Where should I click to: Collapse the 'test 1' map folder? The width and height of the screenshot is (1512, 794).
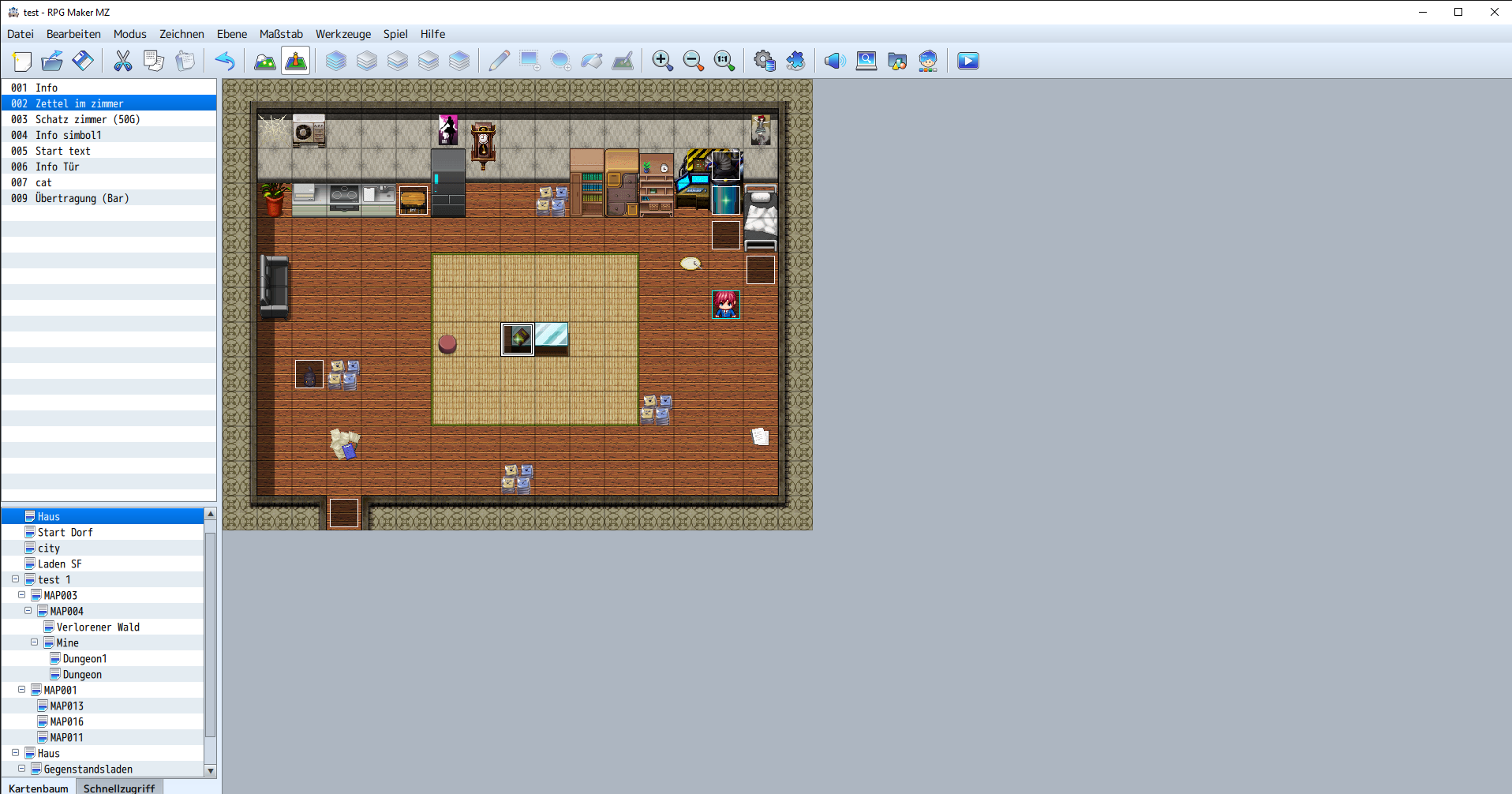point(16,579)
